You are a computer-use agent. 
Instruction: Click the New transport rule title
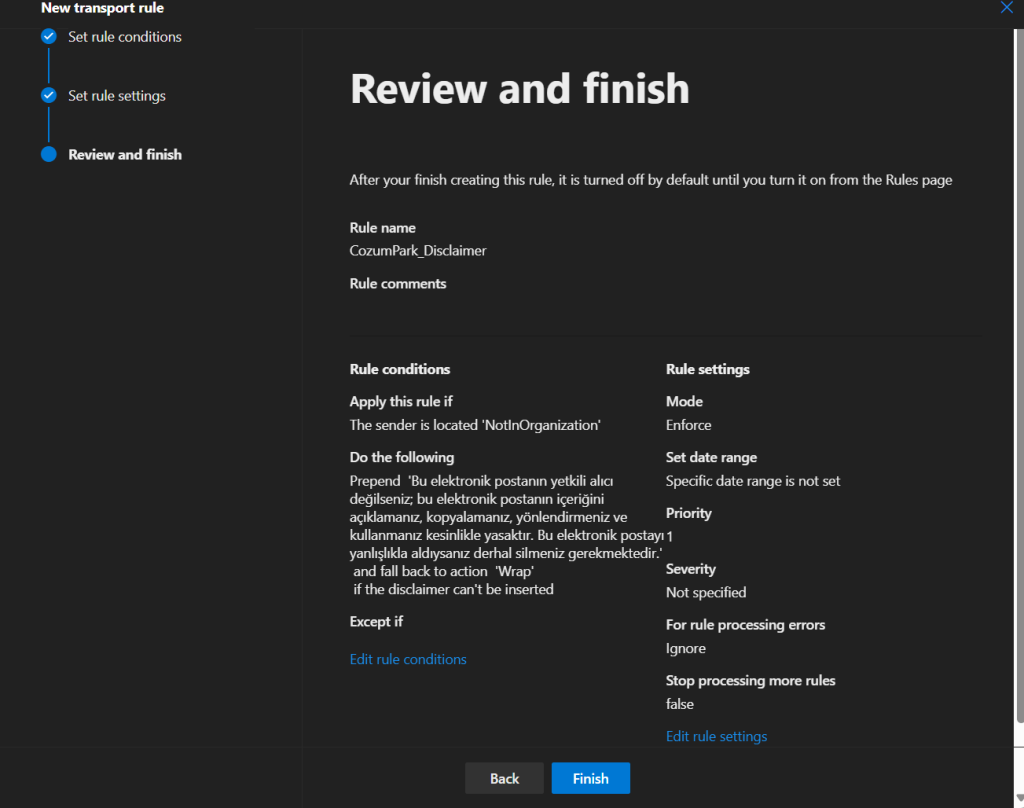(102, 8)
